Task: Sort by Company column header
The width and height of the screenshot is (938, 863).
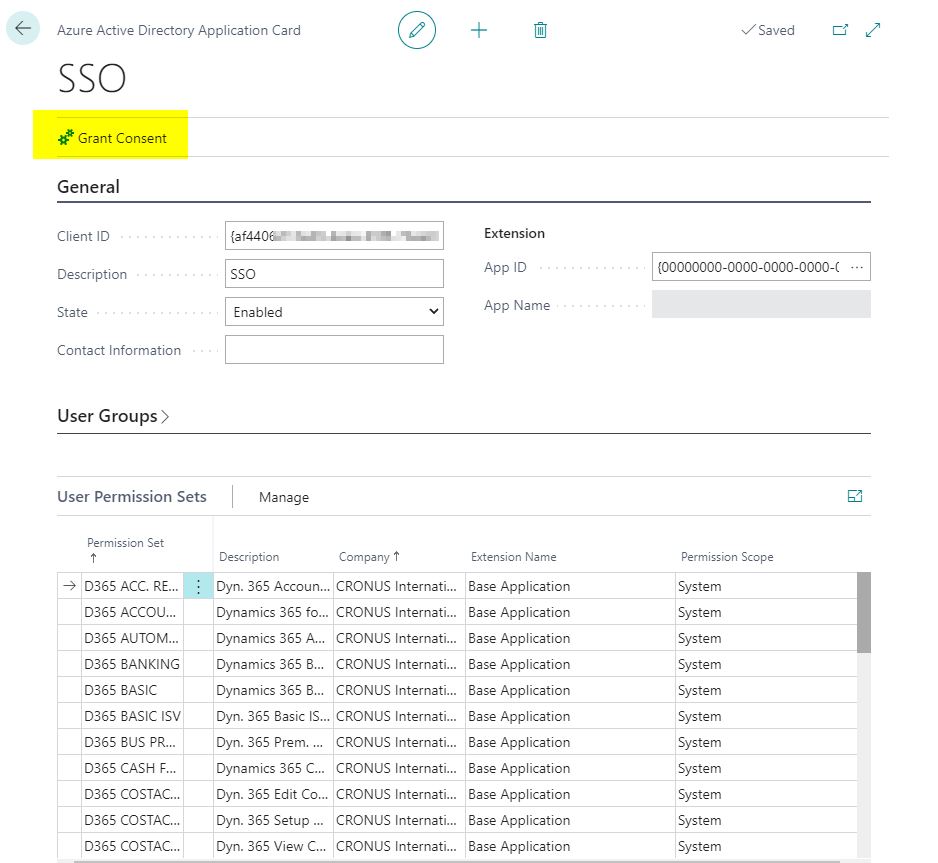Action: [x=368, y=557]
